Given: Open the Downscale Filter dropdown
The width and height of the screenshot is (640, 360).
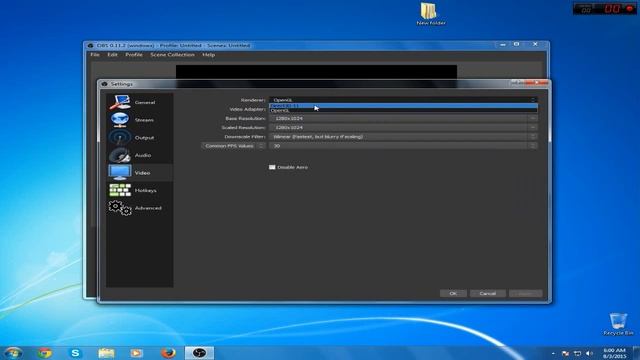Looking at the screenshot, I should click(403, 137).
